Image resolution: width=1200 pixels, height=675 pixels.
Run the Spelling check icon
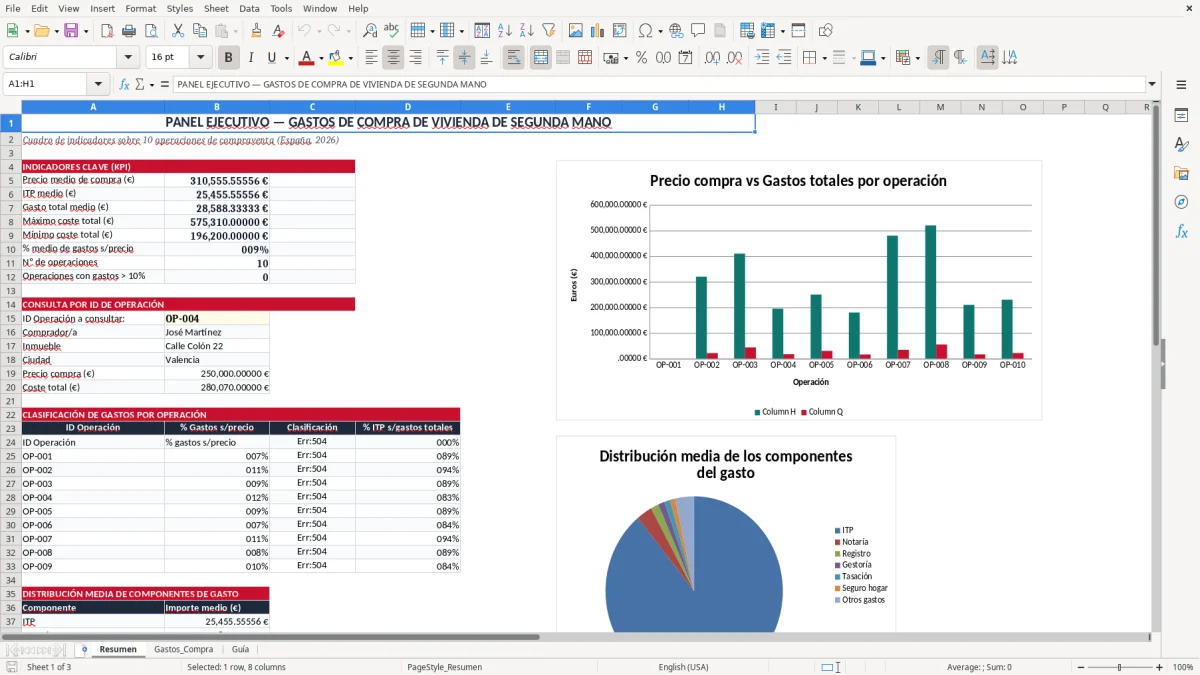tap(391, 31)
